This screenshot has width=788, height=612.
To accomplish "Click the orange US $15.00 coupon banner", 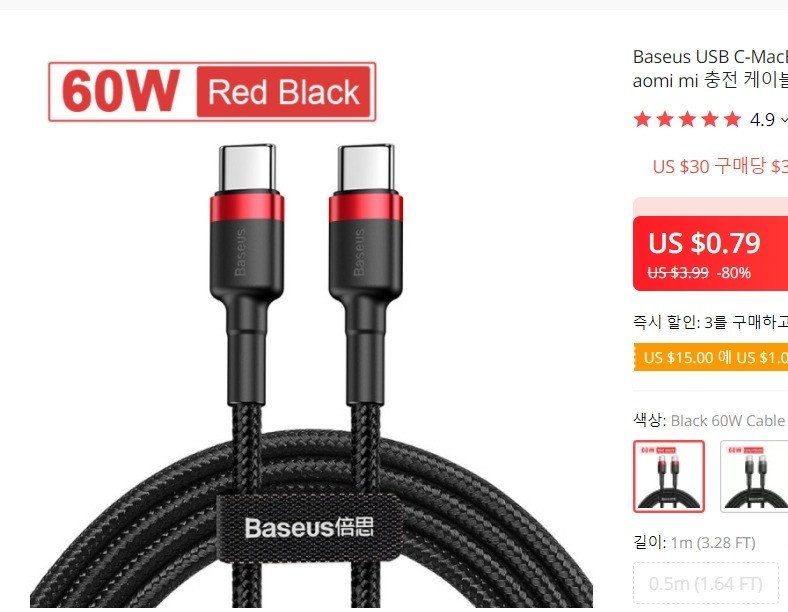I will pyautogui.click(x=711, y=357).
